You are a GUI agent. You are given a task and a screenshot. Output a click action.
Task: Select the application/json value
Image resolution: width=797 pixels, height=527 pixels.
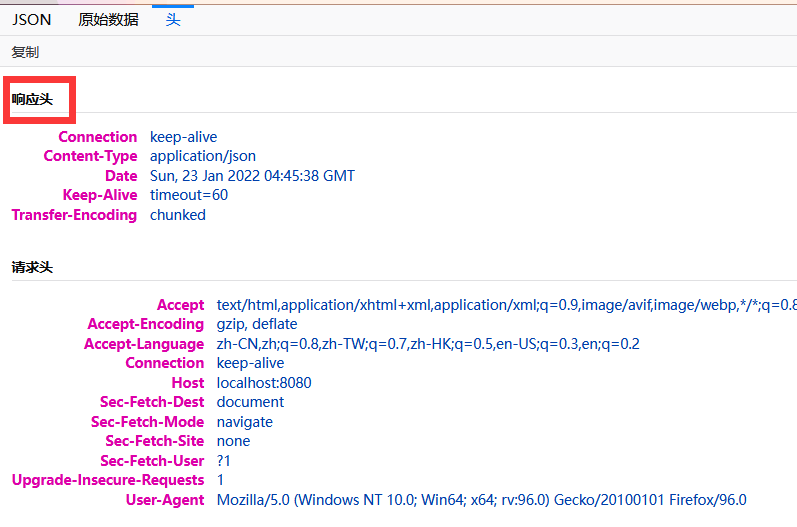[x=203, y=156]
